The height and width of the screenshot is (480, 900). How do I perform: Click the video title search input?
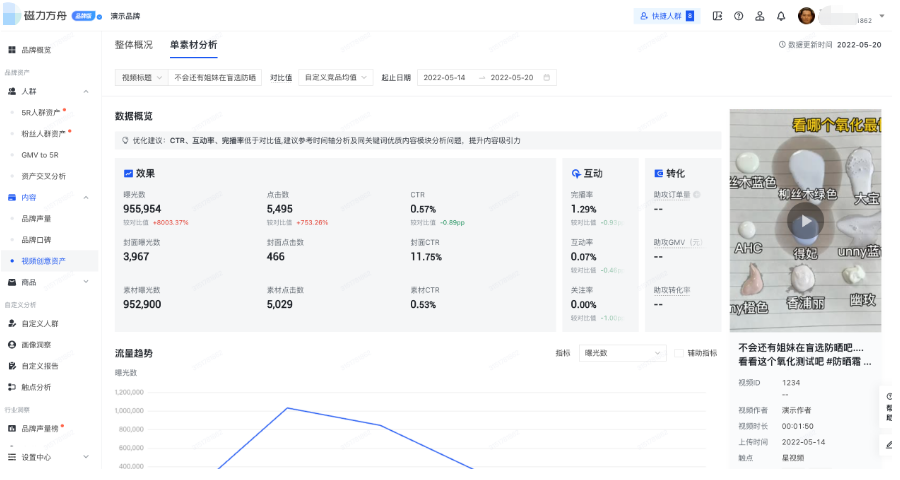[215, 78]
